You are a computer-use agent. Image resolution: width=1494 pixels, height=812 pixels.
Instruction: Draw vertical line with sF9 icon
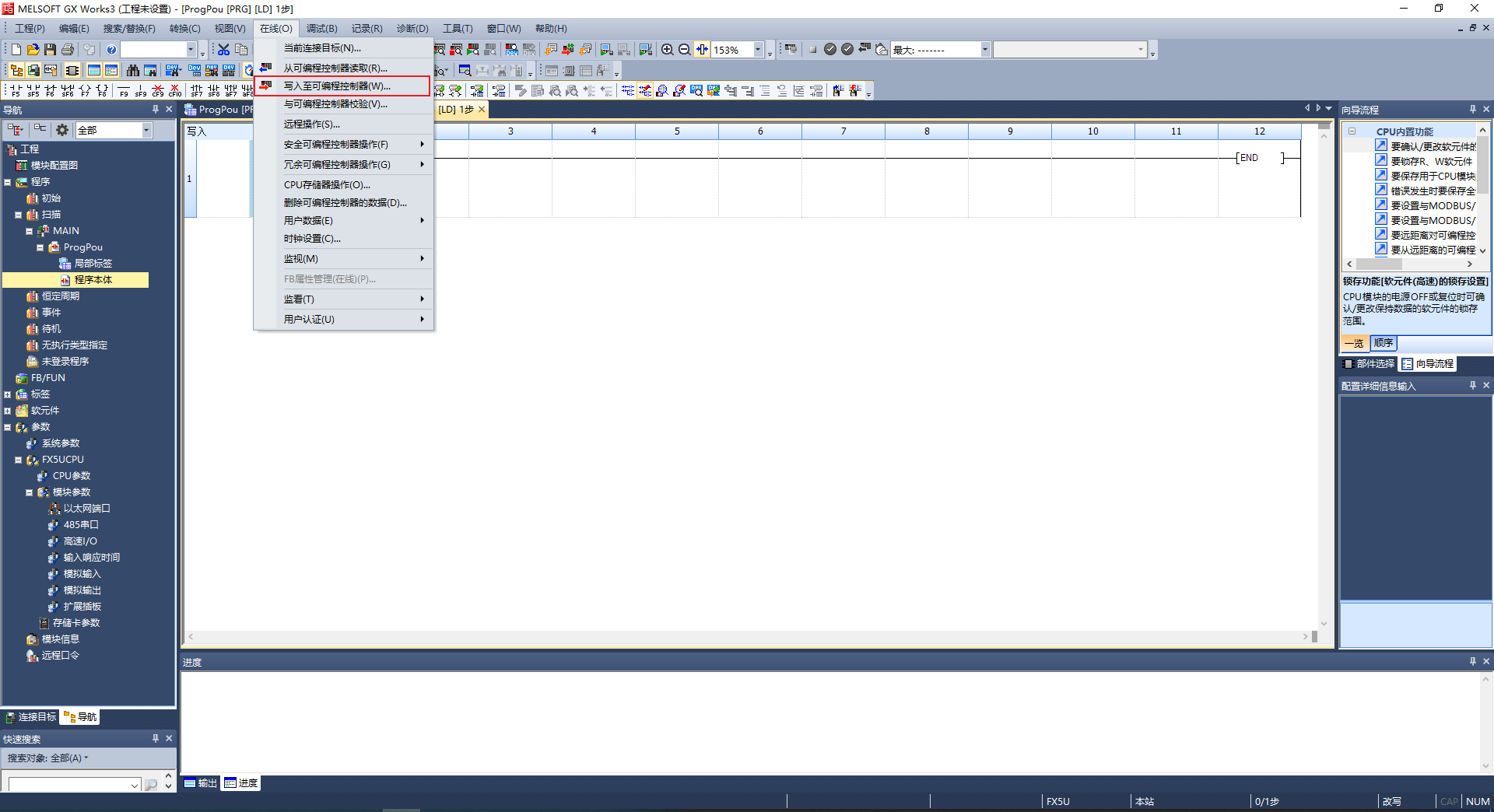(x=141, y=91)
